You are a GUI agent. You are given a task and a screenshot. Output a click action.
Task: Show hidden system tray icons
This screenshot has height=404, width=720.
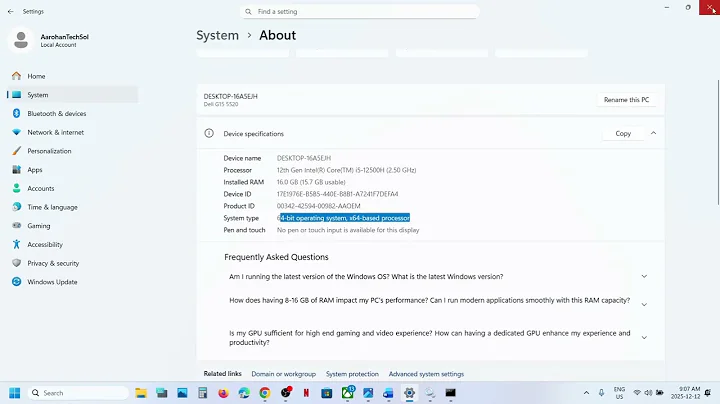coord(586,393)
